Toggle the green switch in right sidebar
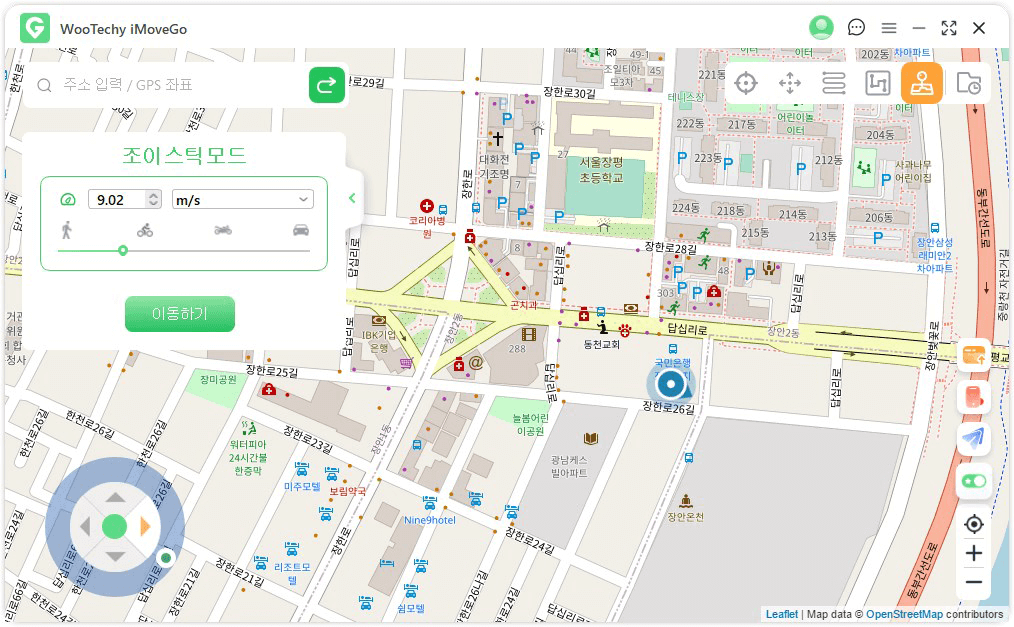This screenshot has height=627, width=1014. [x=973, y=481]
